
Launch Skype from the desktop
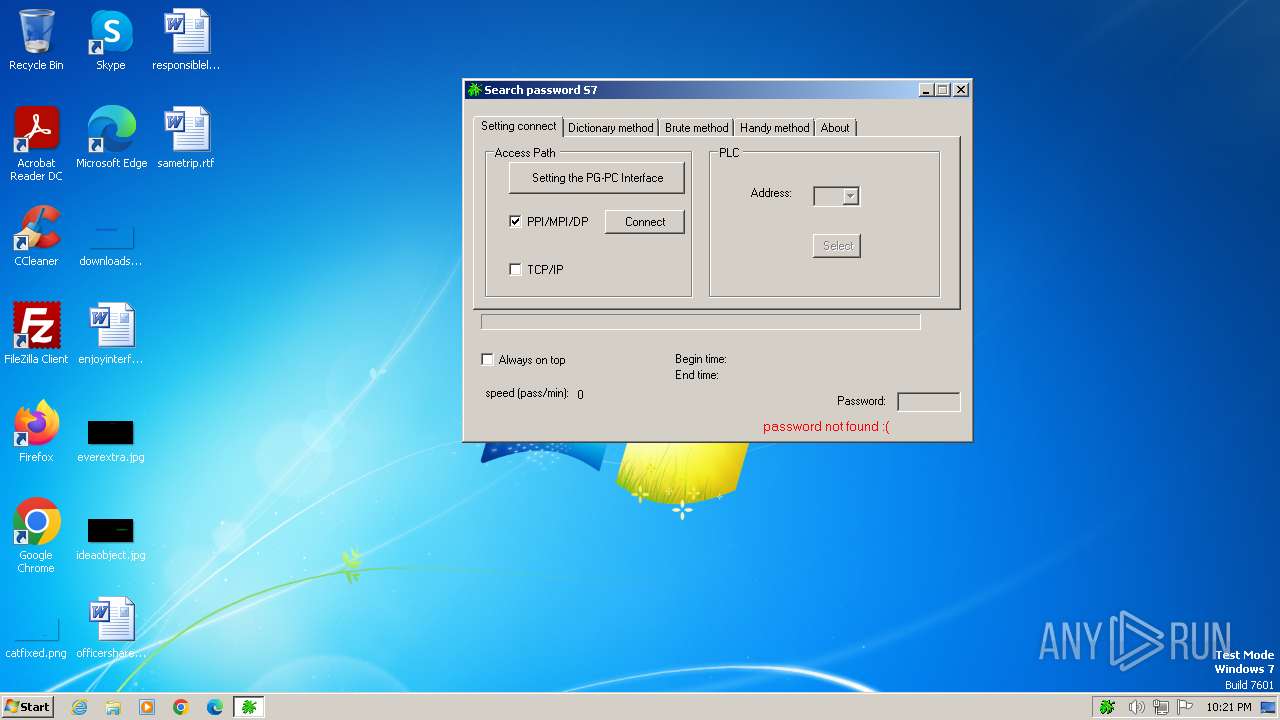coord(111,40)
